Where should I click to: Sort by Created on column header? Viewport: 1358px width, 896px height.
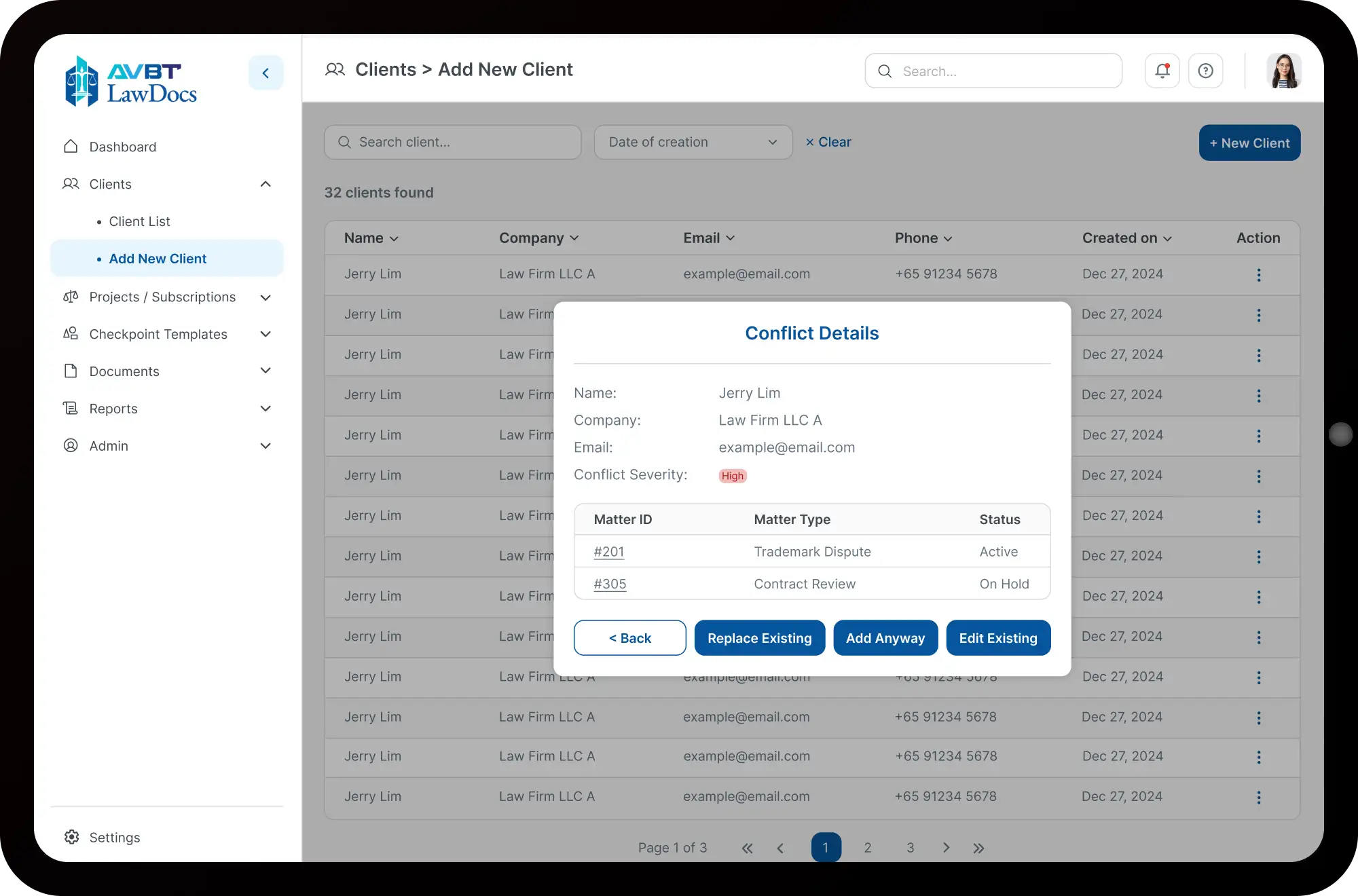click(x=1127, y=238)
